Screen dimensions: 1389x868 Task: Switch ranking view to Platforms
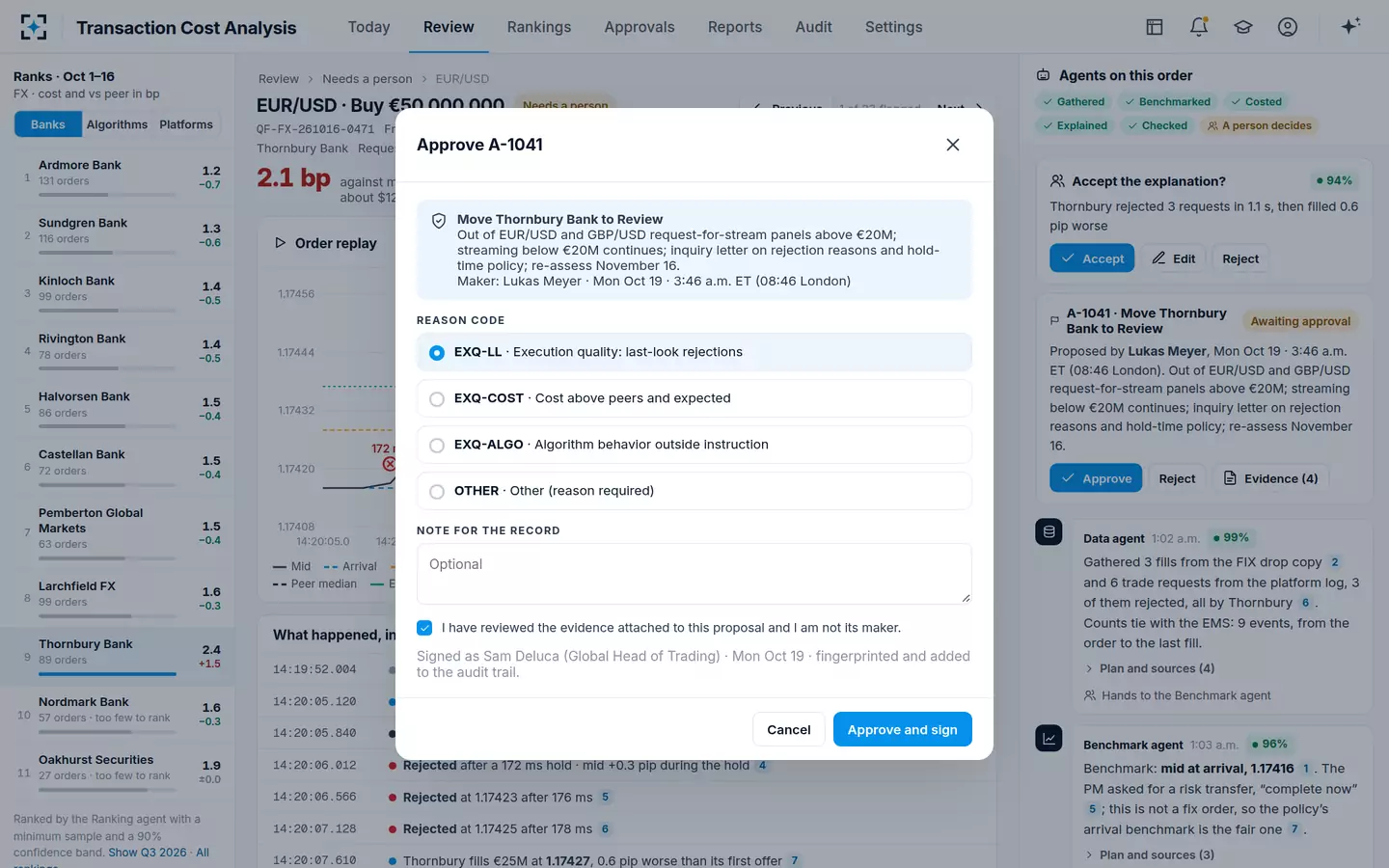(x=186, y=124)
